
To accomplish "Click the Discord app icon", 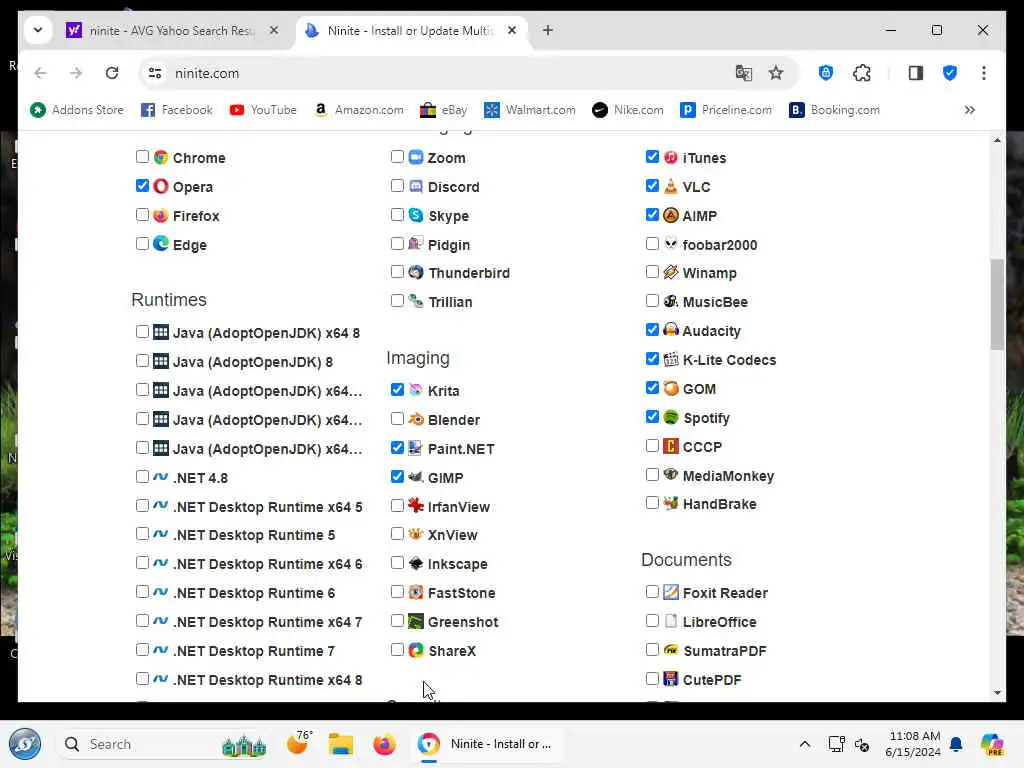I will pos(416,186).
